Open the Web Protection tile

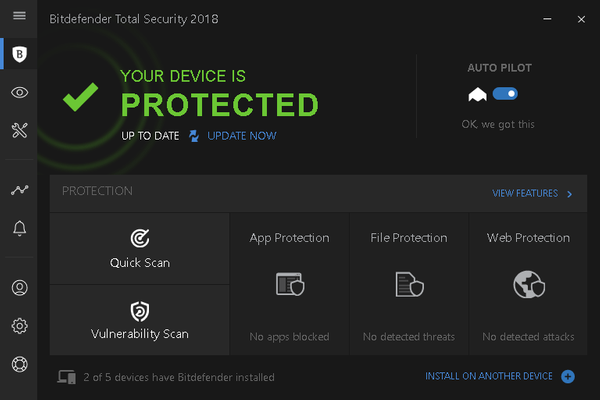click(528, 284)
